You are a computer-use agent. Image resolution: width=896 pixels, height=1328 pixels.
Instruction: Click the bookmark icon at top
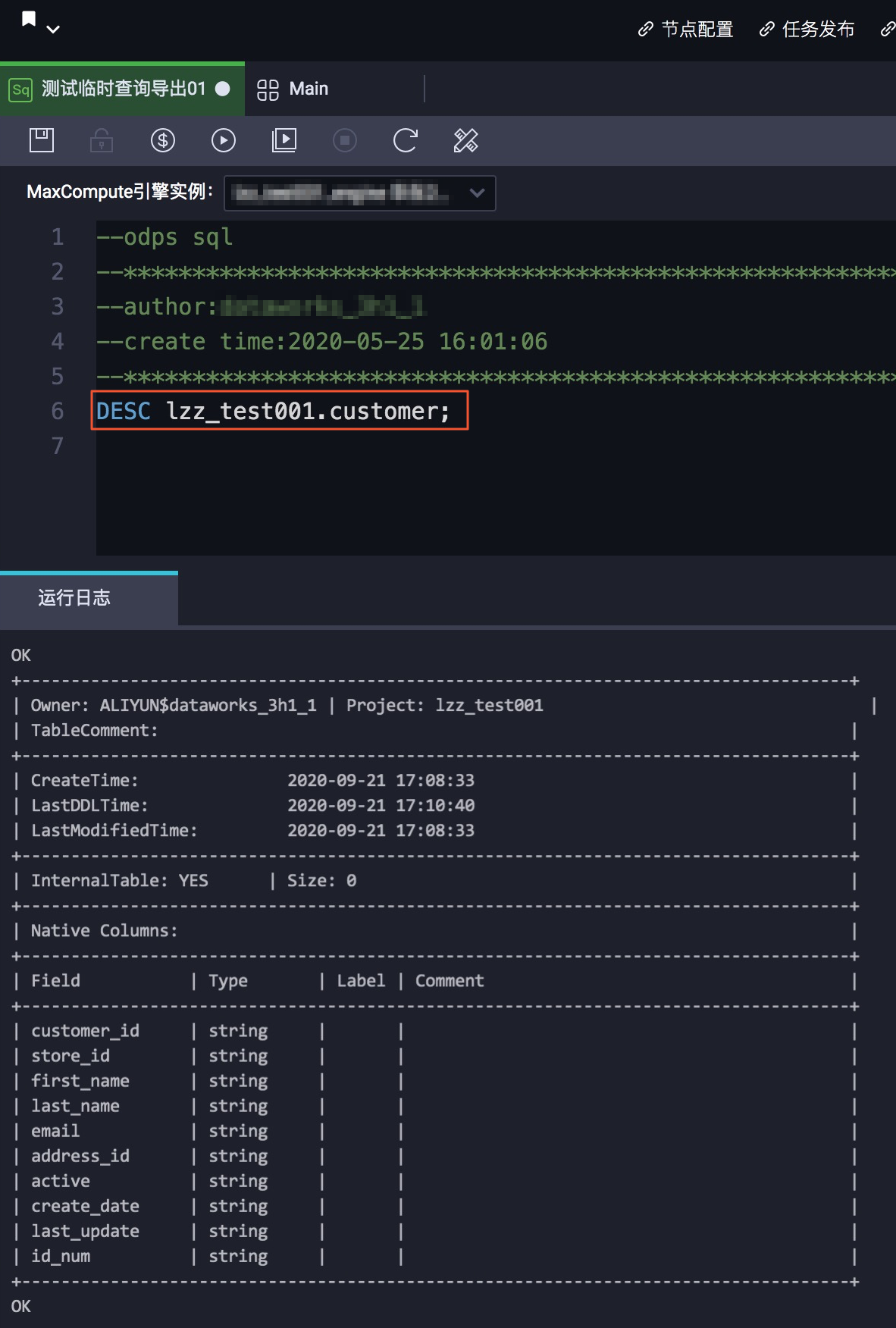point(29,19)
